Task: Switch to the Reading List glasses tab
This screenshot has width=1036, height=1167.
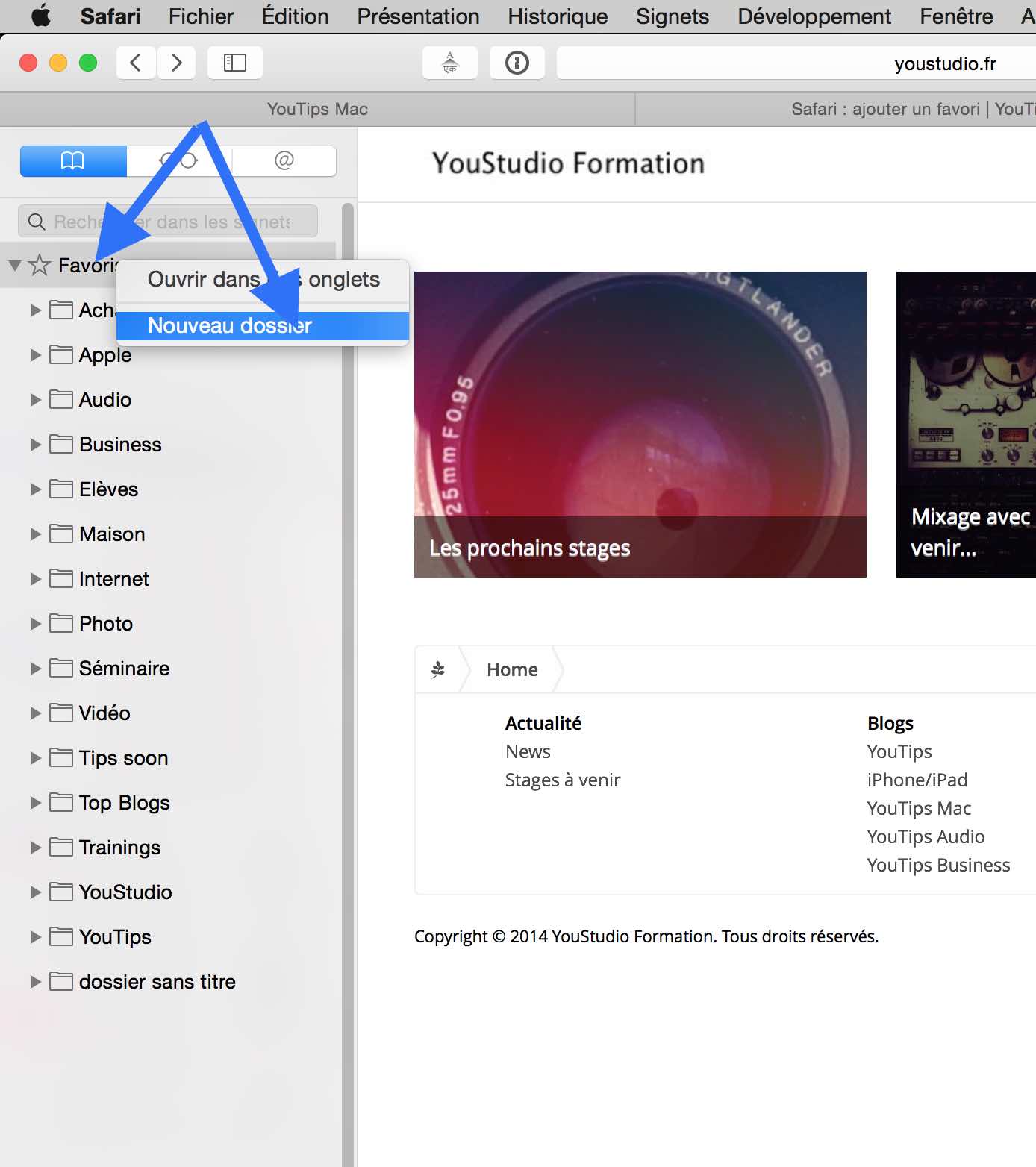Action: coord(179,160)
